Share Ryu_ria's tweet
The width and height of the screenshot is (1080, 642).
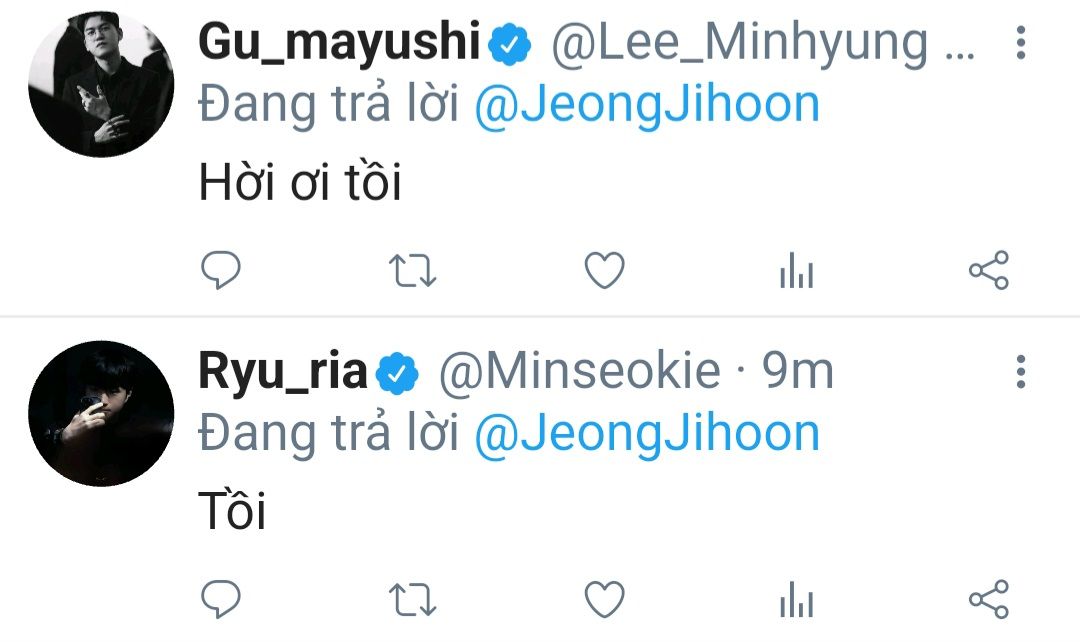coord(989,599)
